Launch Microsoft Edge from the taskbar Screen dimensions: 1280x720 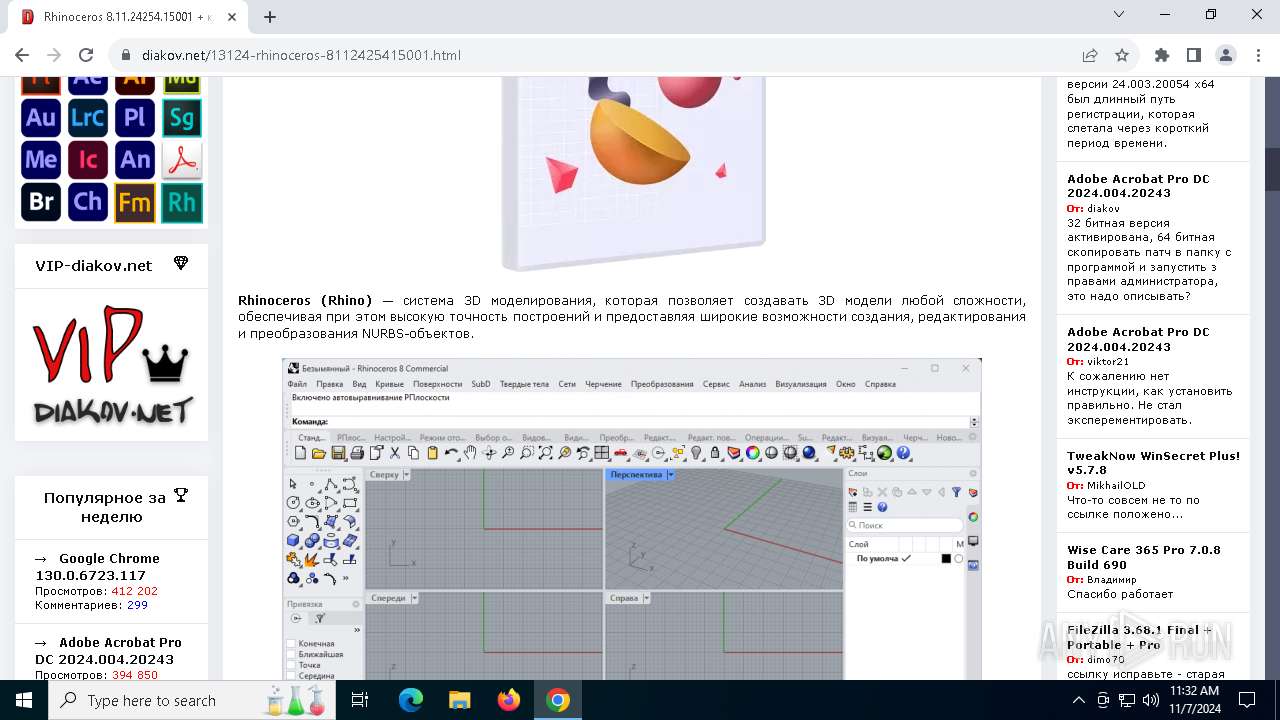tap(411, 700)
